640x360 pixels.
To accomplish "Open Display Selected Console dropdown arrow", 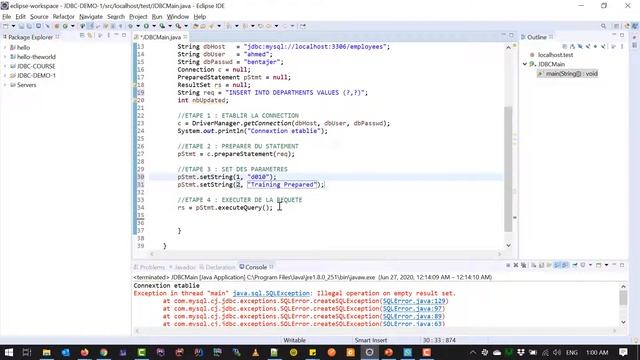I will [x=590, y=265].
